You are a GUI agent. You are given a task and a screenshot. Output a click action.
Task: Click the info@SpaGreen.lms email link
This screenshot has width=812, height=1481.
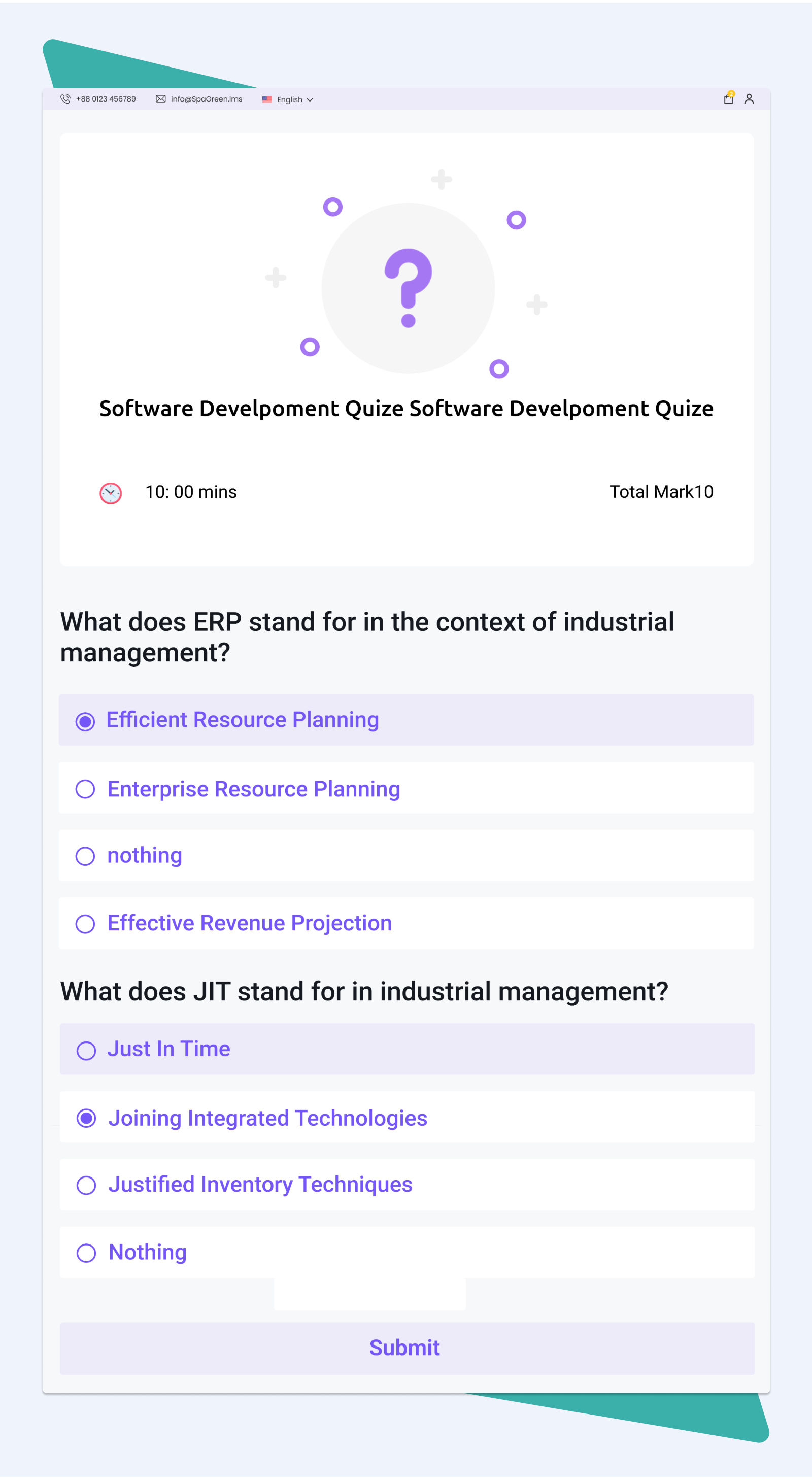point(207,99)
